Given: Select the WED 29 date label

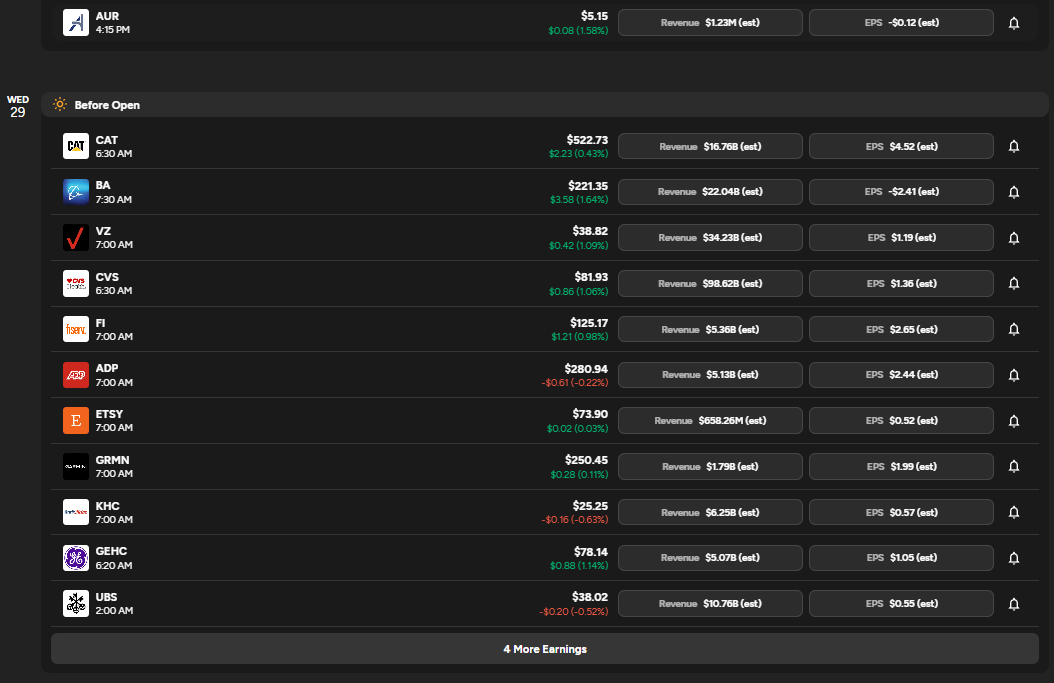Looking at the screenshot, I should pyautogui.click(x=18, y=106).
